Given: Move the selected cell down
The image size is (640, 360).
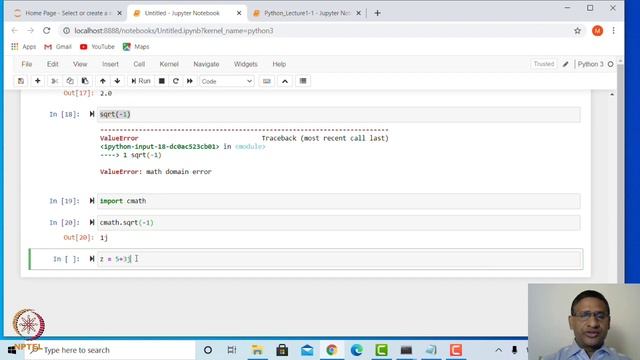Looking at the screenshot, I should (x=118, y=81).
